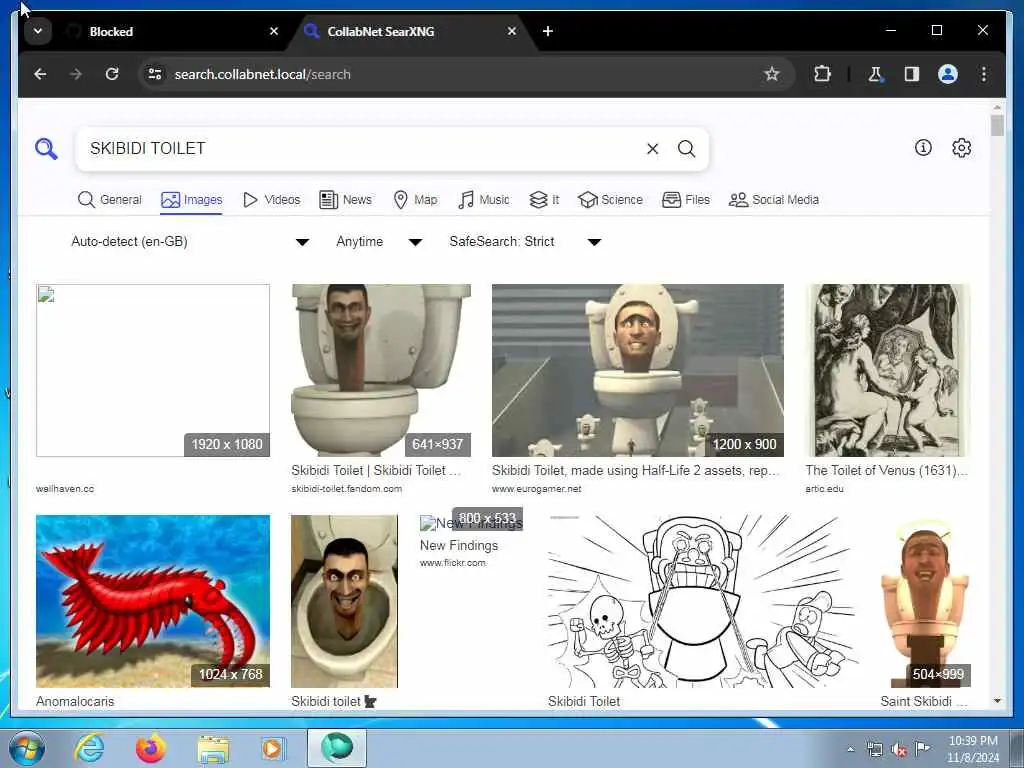Screen dimensions: 1024x768
Task: Select the Music search category
Action: coord(484,200)
